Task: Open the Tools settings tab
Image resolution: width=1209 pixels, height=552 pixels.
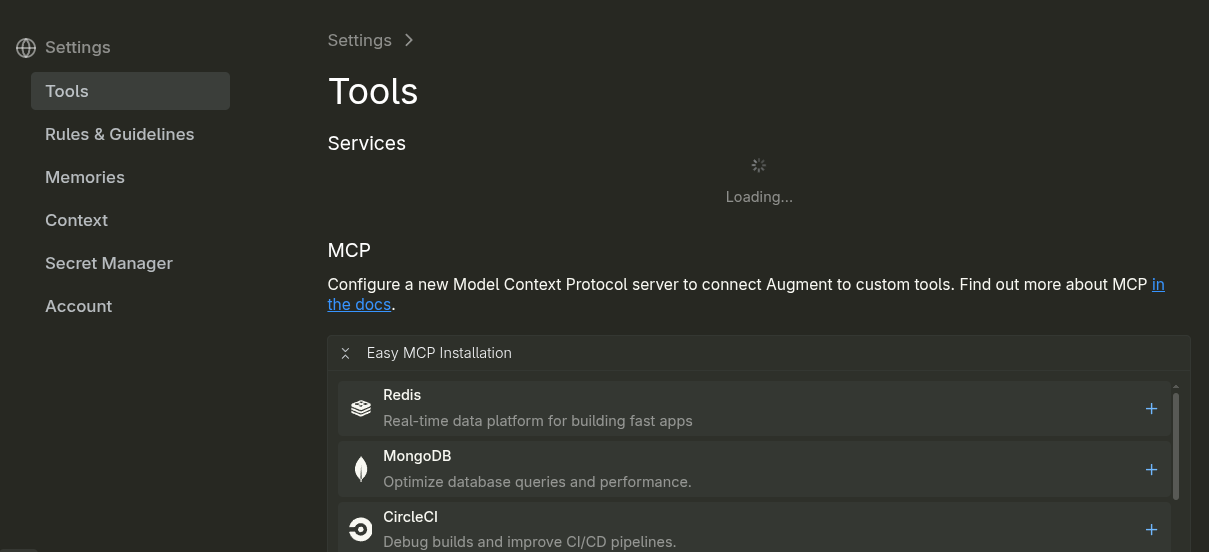Action: click(67, 91)
